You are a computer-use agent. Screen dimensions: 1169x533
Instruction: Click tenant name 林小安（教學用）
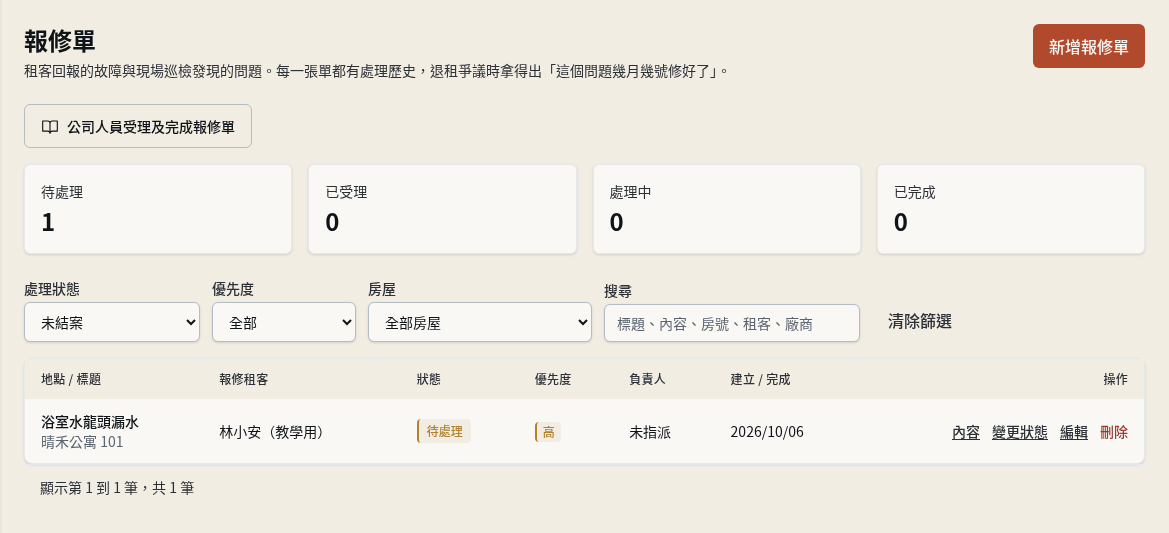[x=271, y=432]
